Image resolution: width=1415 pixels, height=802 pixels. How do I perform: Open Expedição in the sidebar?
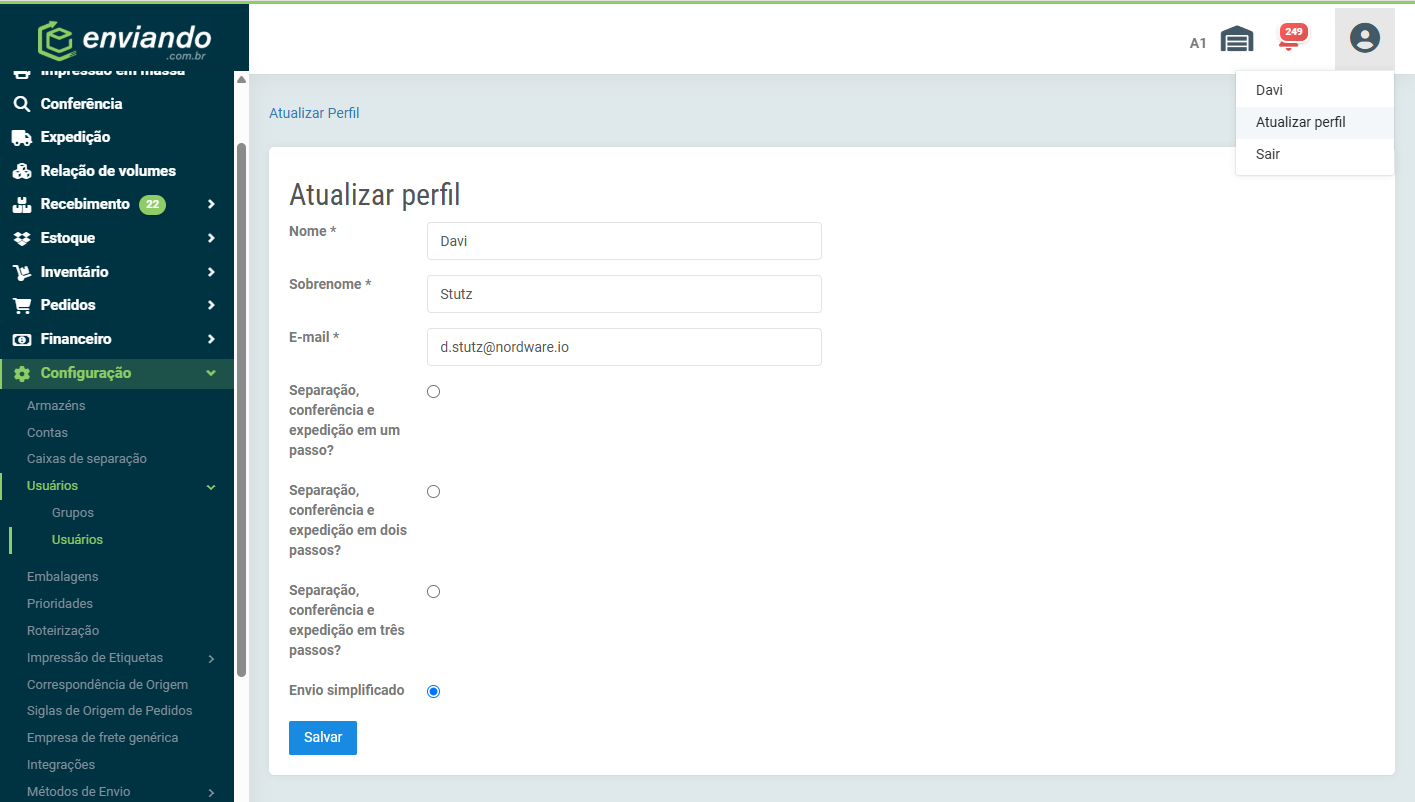pyautogui.click(x=75, y=137)
